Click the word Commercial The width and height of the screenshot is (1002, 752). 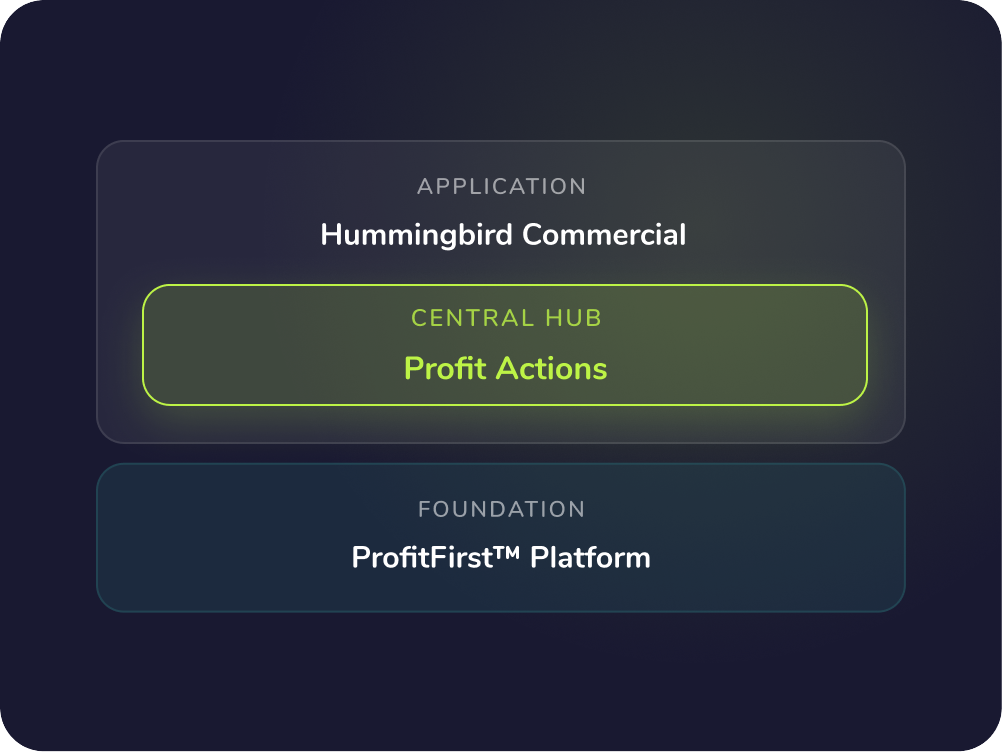point(604,234)
